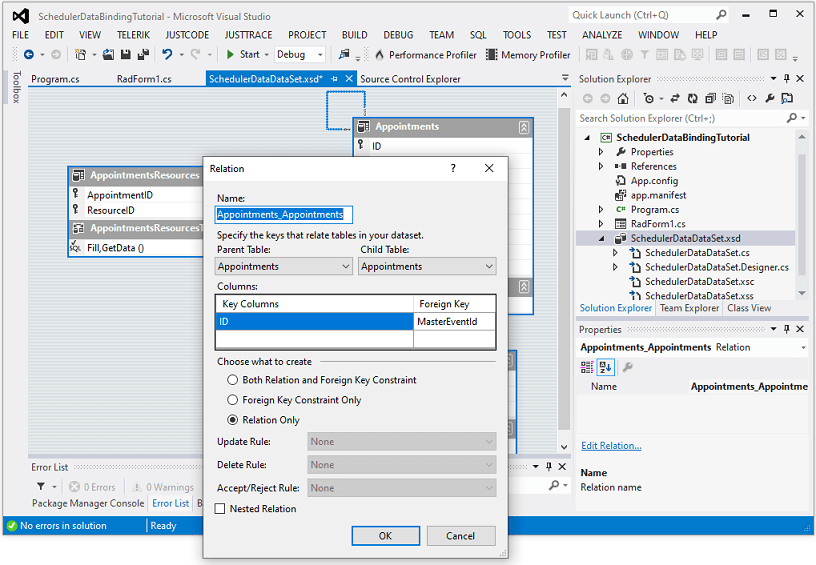
Task: Select Both Relation and Foreign Key Constraint
Action: (x=233, y=380)
